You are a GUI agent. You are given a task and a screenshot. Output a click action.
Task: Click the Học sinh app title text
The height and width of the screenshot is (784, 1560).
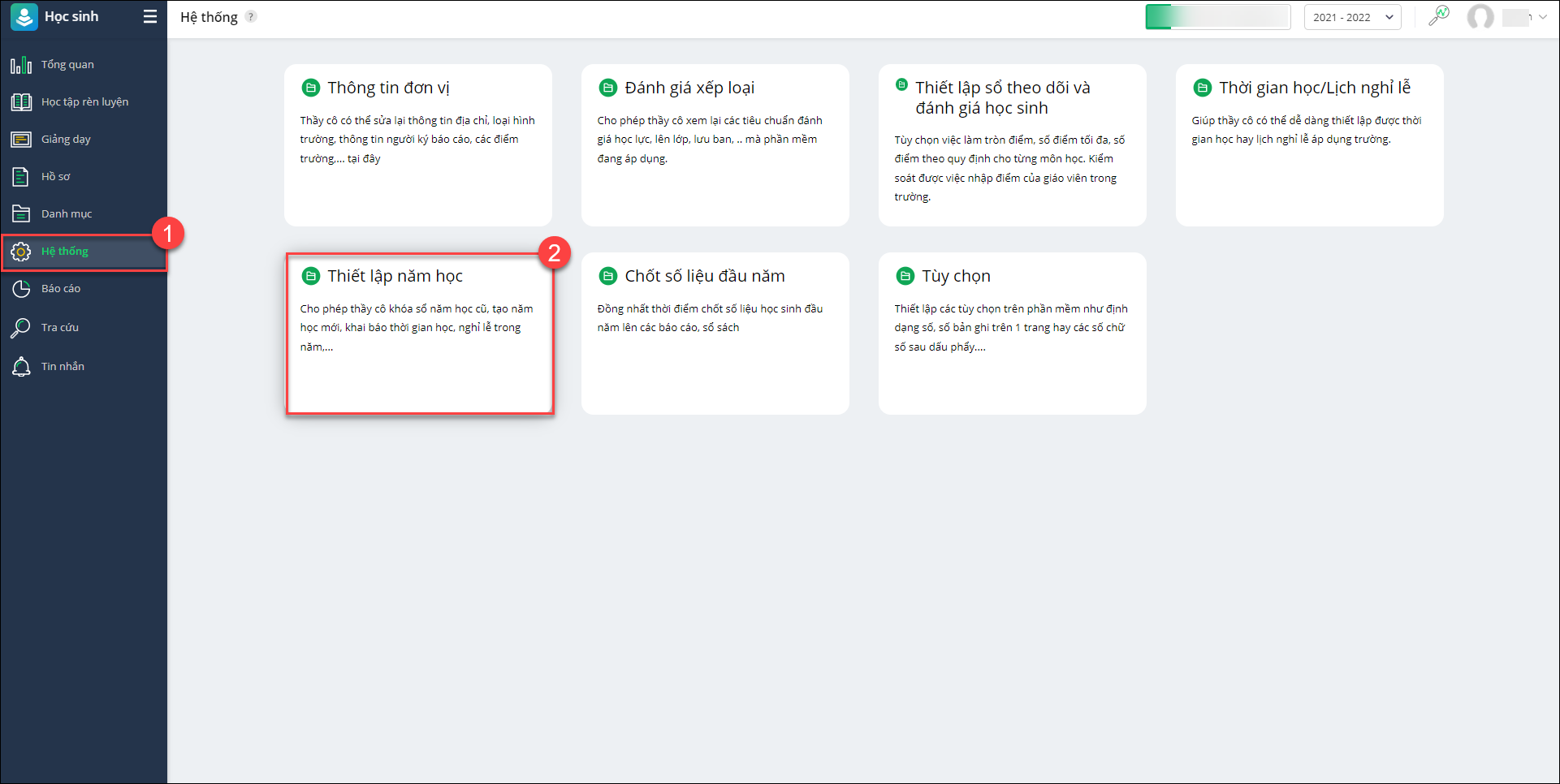[71, 17]
